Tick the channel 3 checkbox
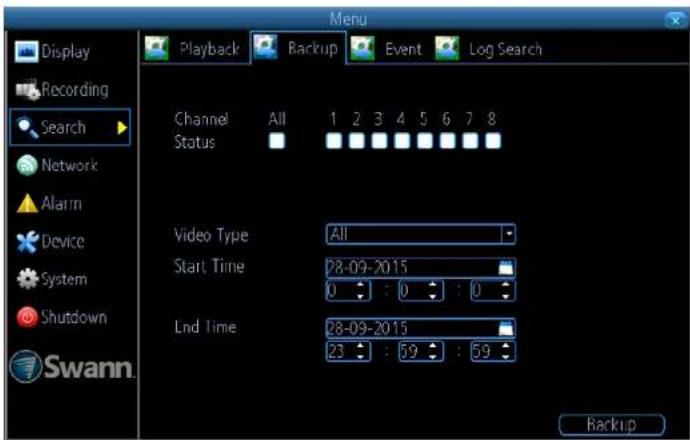Viewport: 690px width, 440px height. pyautogui.click(x=379, y=141)
